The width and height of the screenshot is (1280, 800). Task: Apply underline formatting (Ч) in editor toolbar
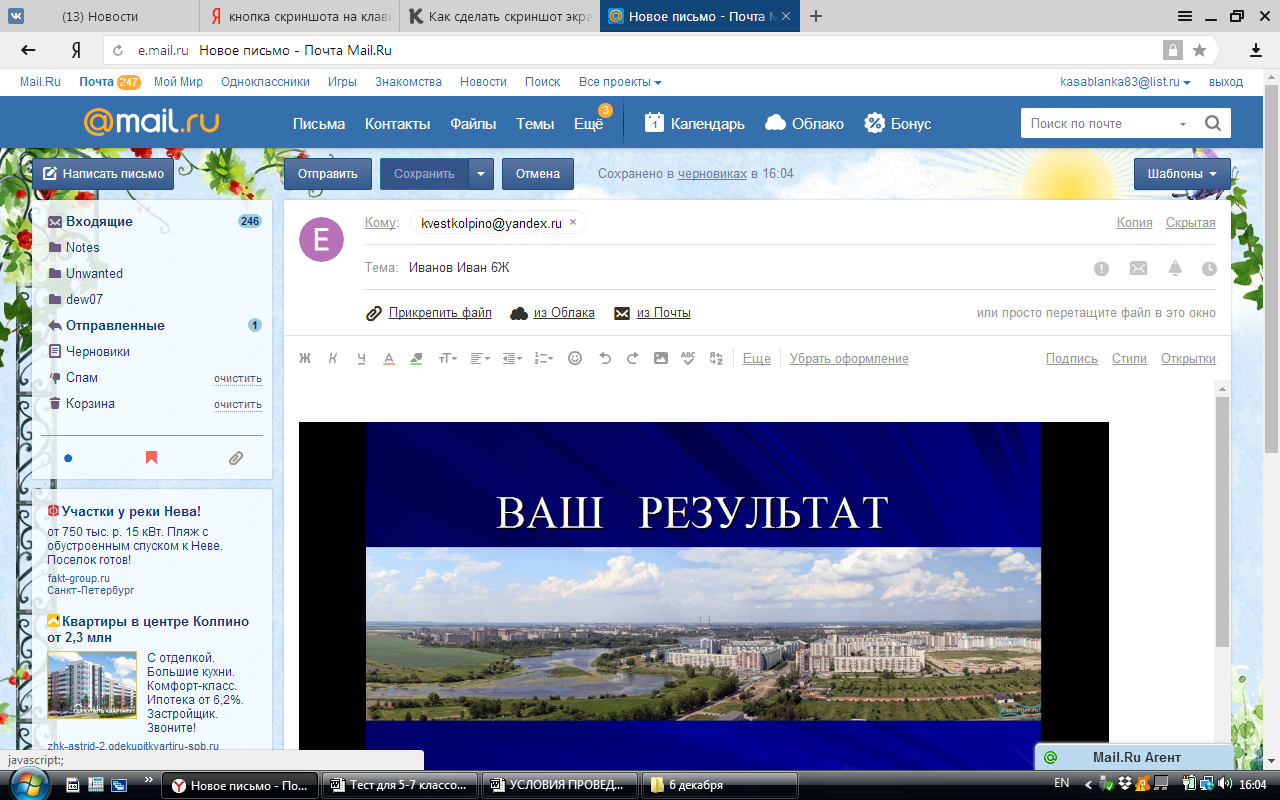point(361,358)
